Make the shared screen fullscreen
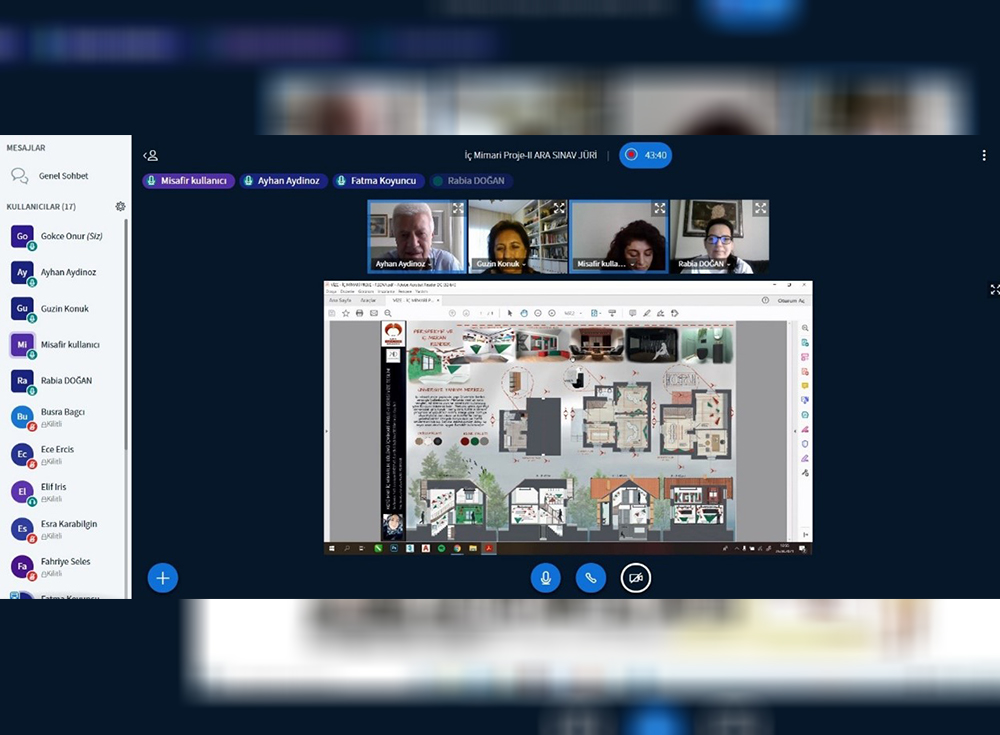 (x=994, y=290)
